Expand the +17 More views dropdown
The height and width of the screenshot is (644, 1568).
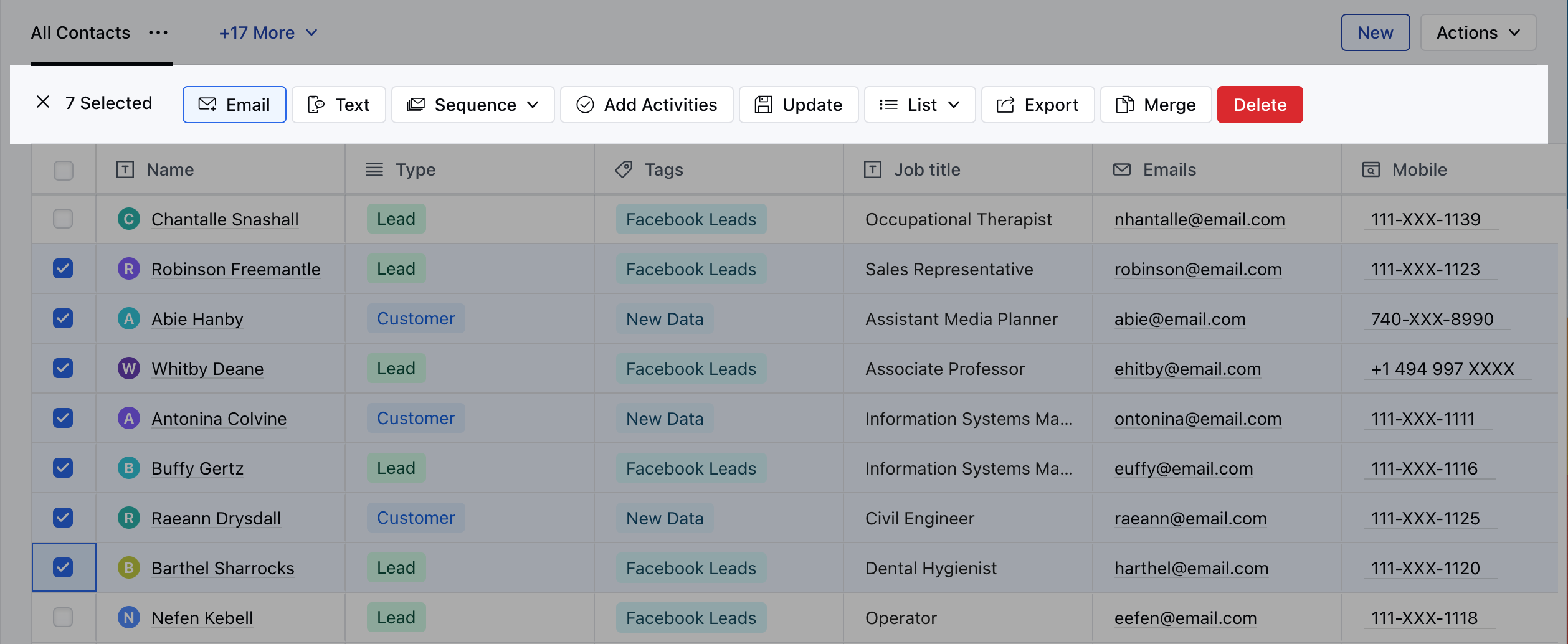(268, 32)
